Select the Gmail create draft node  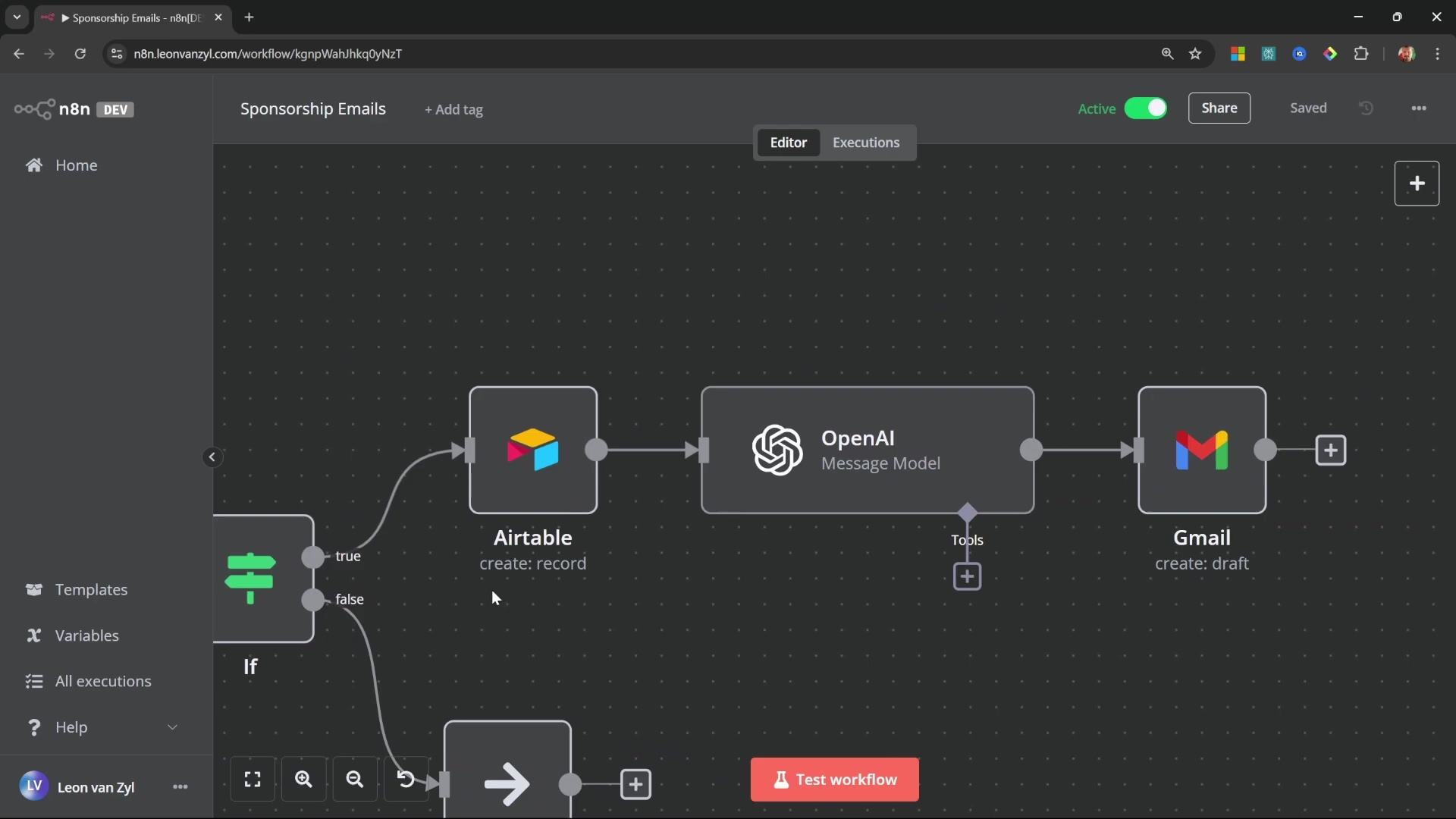click(x=1201, y=450)
